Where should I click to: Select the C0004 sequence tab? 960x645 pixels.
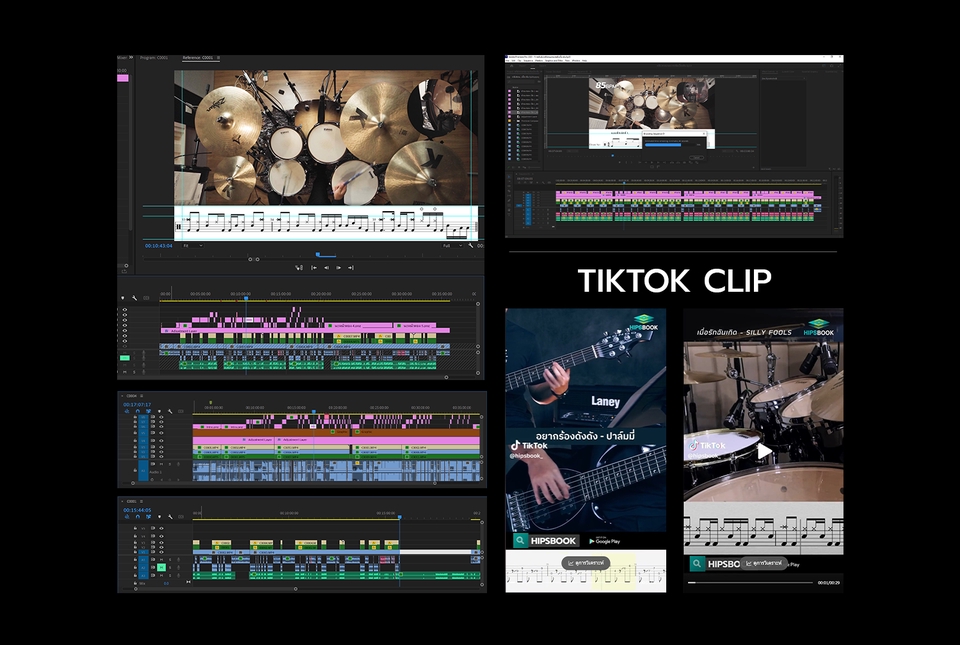click(132, 396)
